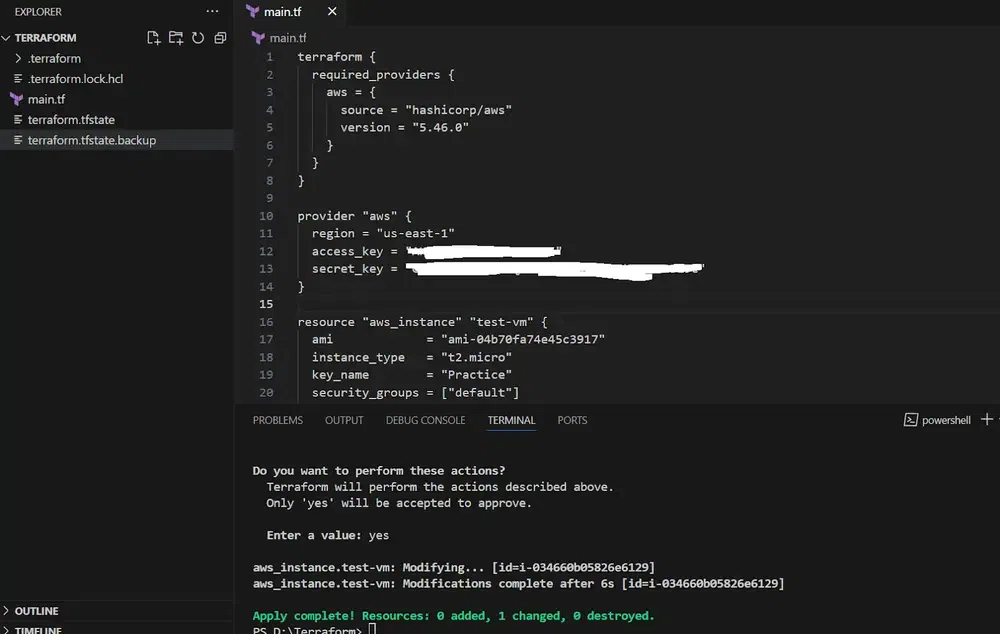Image resolution: width=1000 pixels, height=634 pixels.
Task: Click the ami ID value on line 17
Action: click(523, 339)
